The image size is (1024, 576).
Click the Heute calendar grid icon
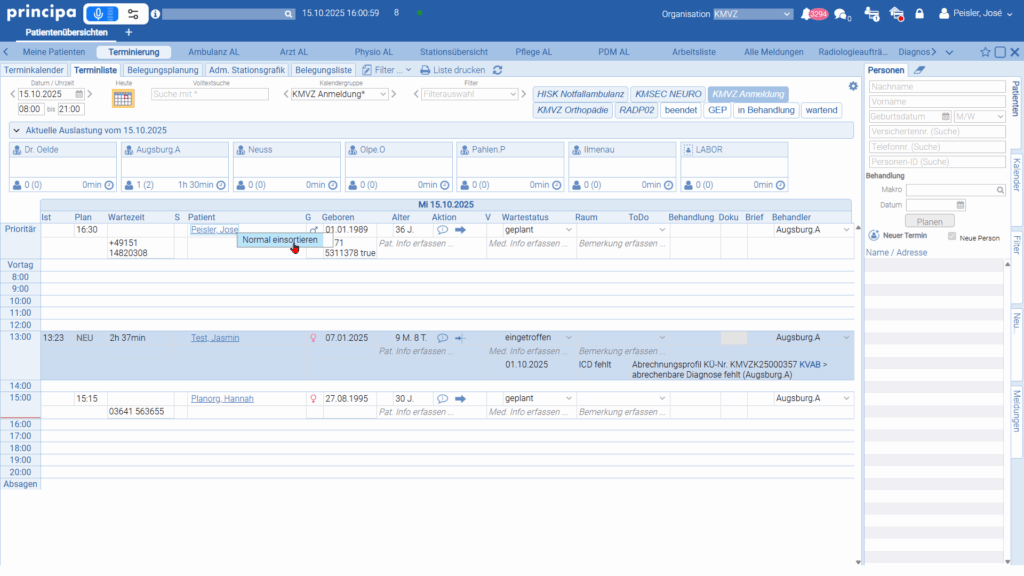point(123,98)
